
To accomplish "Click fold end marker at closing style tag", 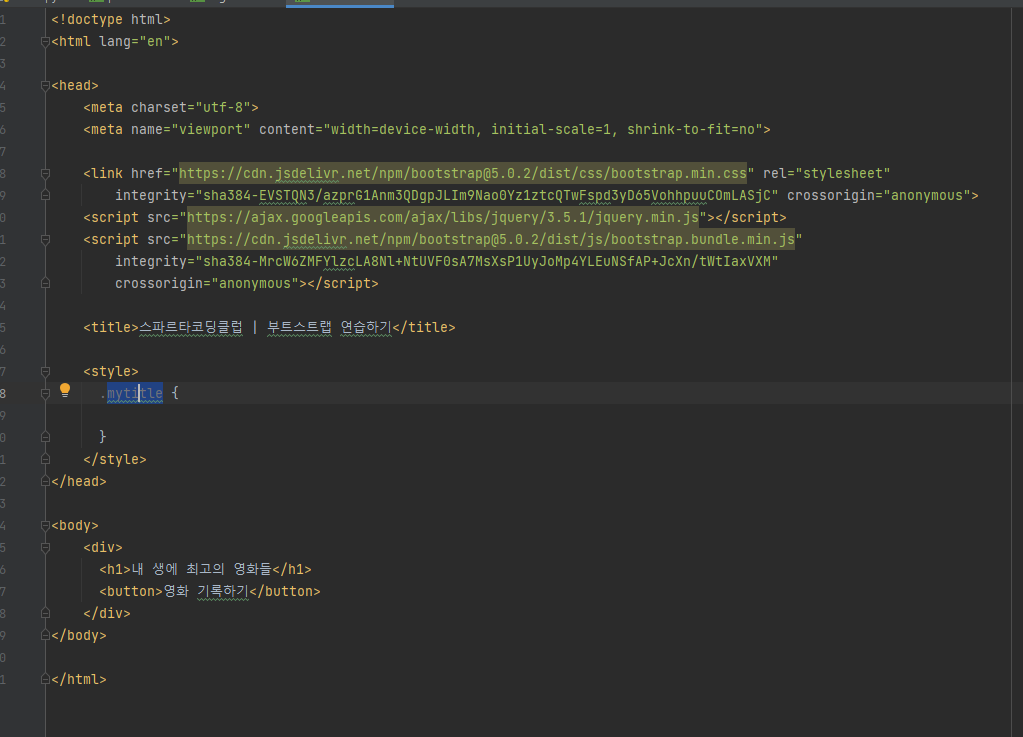I will click(x=45, y=459).
